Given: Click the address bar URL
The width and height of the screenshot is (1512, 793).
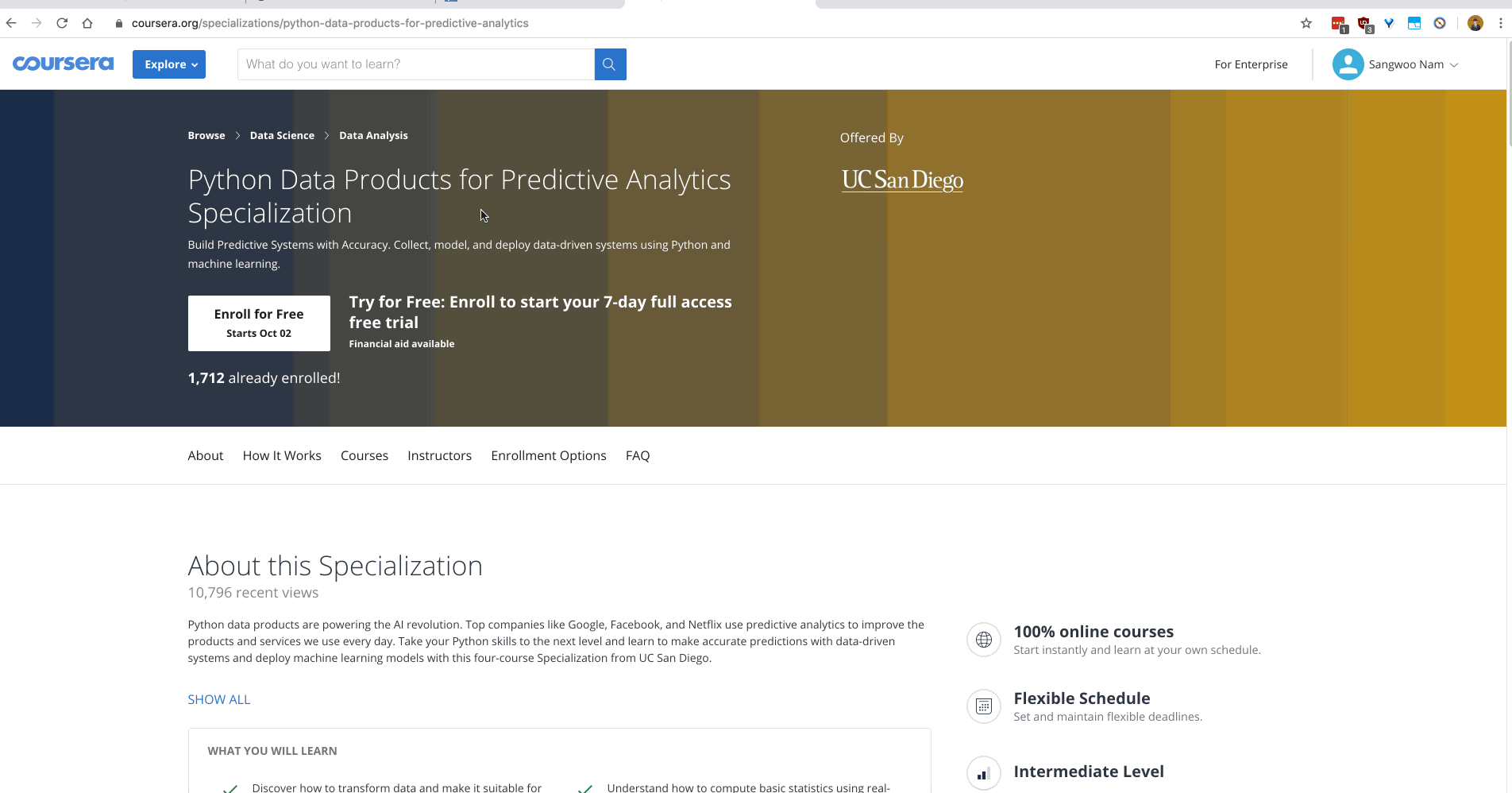Looking at the screenshot, I should pos(330,23).
